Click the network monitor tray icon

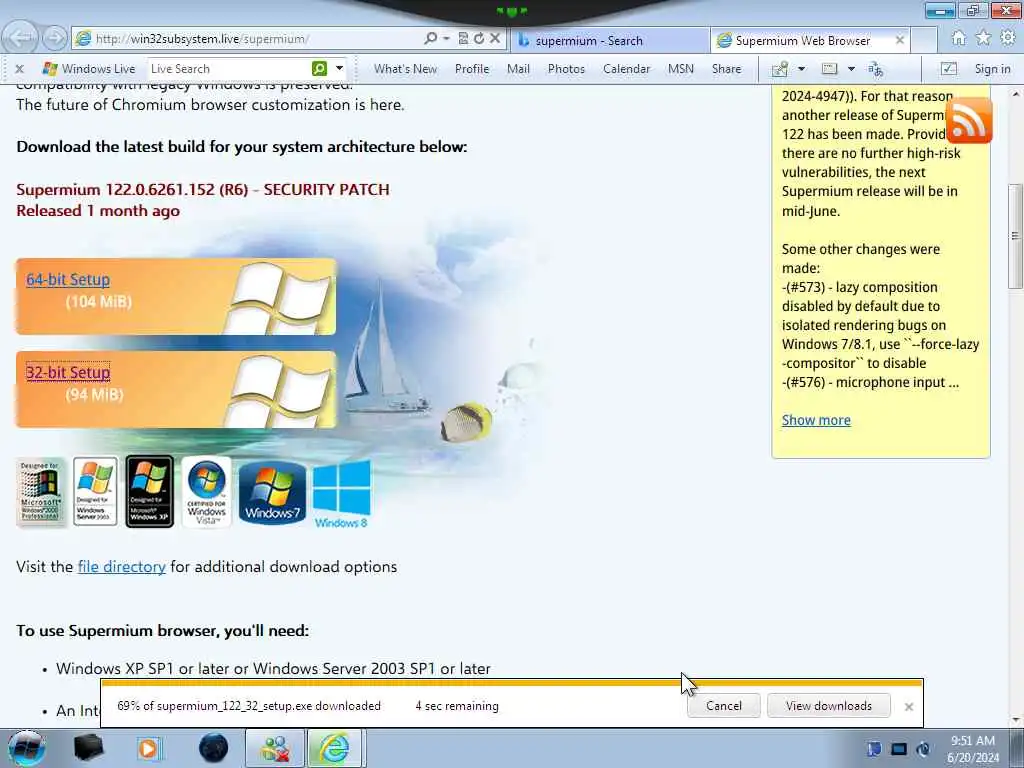(899, 749)
